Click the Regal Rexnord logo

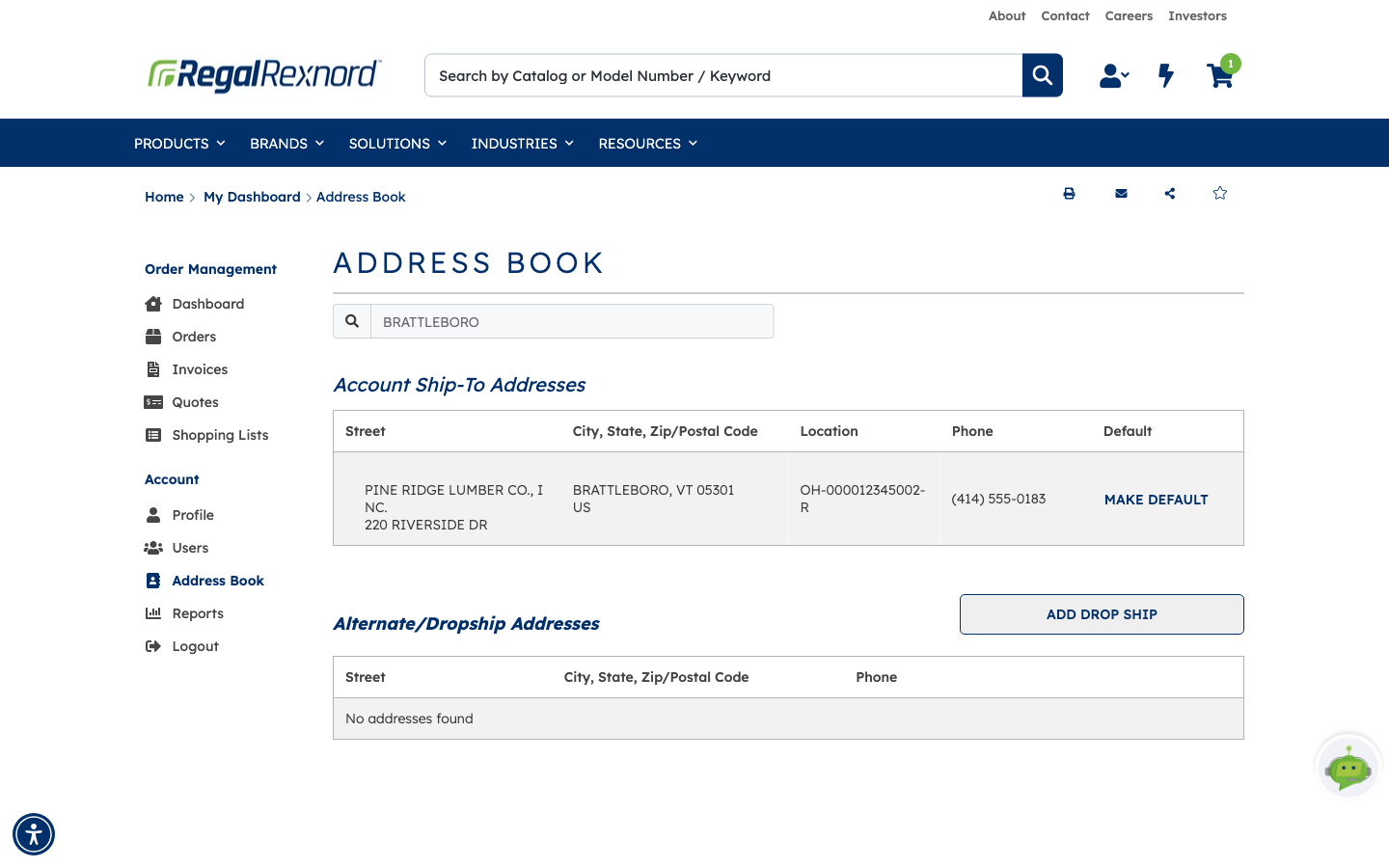(x=264, y=75)
